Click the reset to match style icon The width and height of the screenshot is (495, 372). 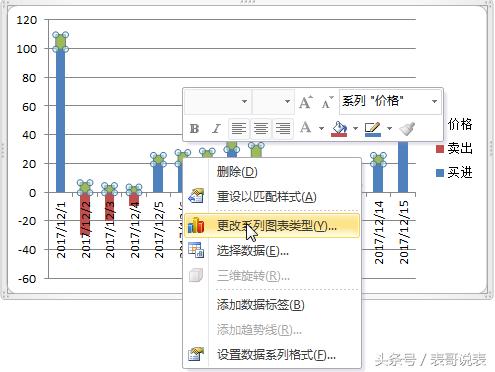pos(196,196)
